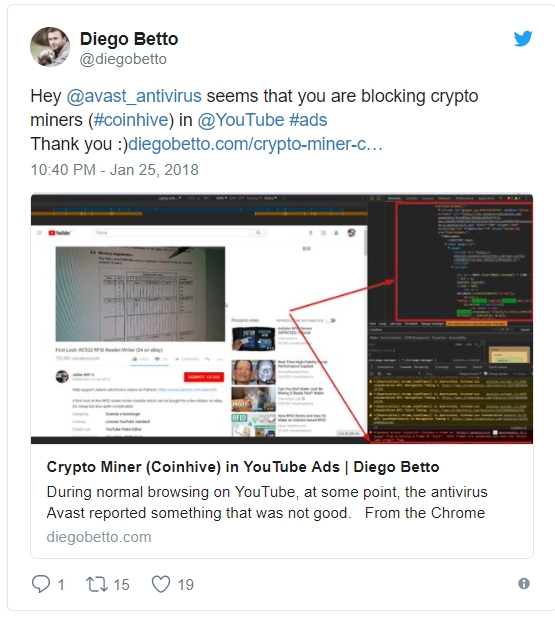Open the @YouTube mention link
The height and width of the screenshot is (617, 555).
240,120
